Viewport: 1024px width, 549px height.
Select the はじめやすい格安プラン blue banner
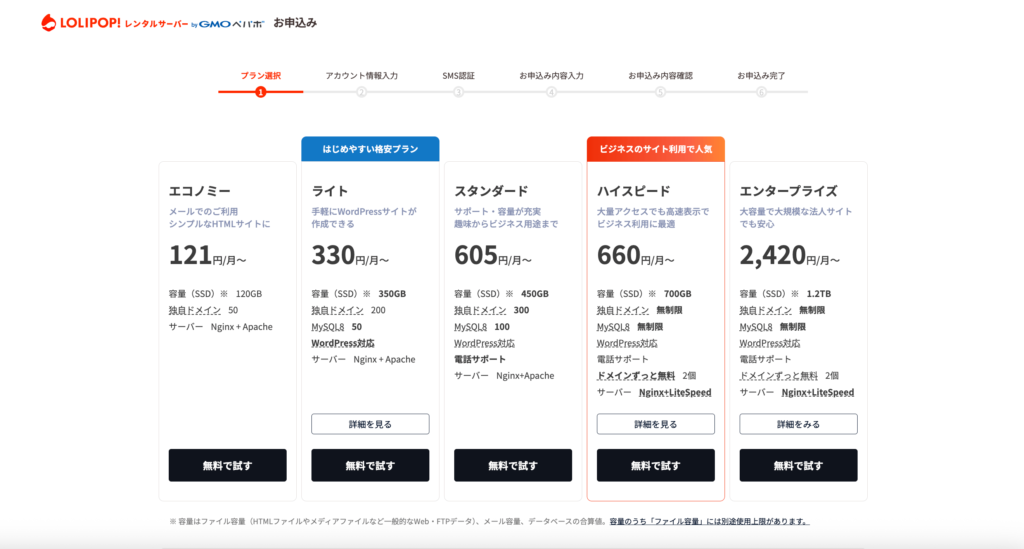coord(370,149)
